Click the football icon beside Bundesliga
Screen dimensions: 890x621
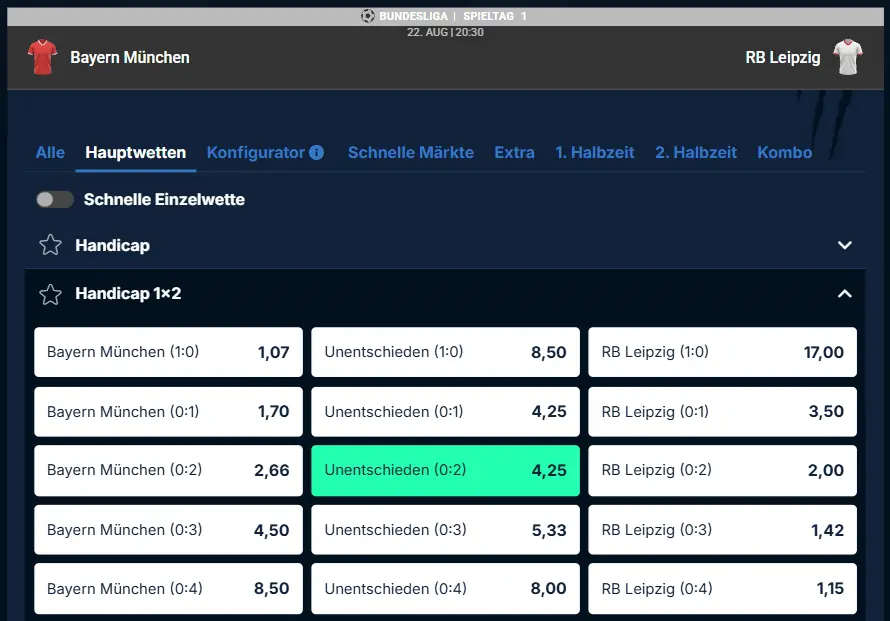pos(367,16)
